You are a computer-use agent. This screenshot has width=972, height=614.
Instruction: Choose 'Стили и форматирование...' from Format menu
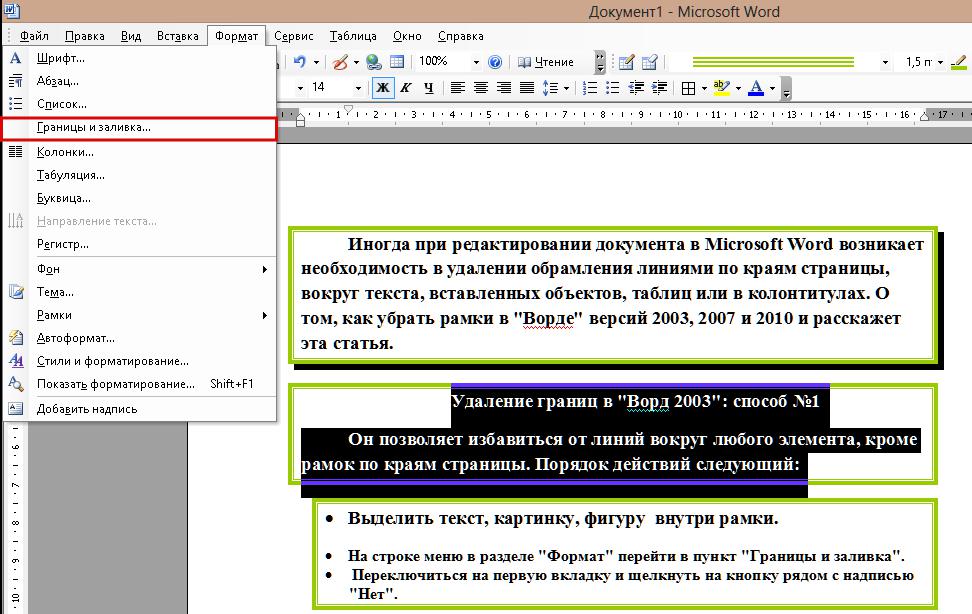tap(112, 361)
